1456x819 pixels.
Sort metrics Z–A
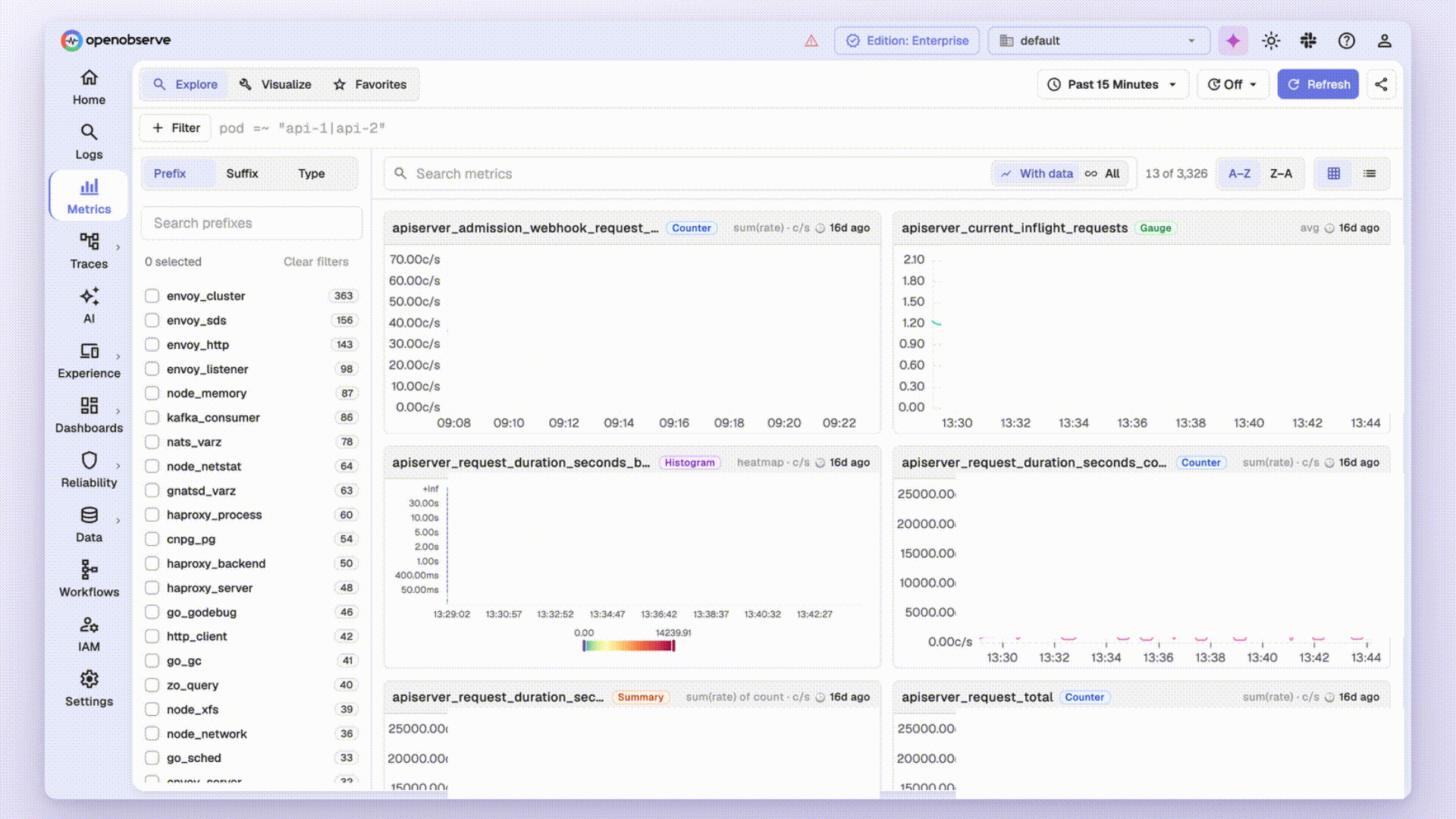pyautogui.click(x=1281, y=174)
